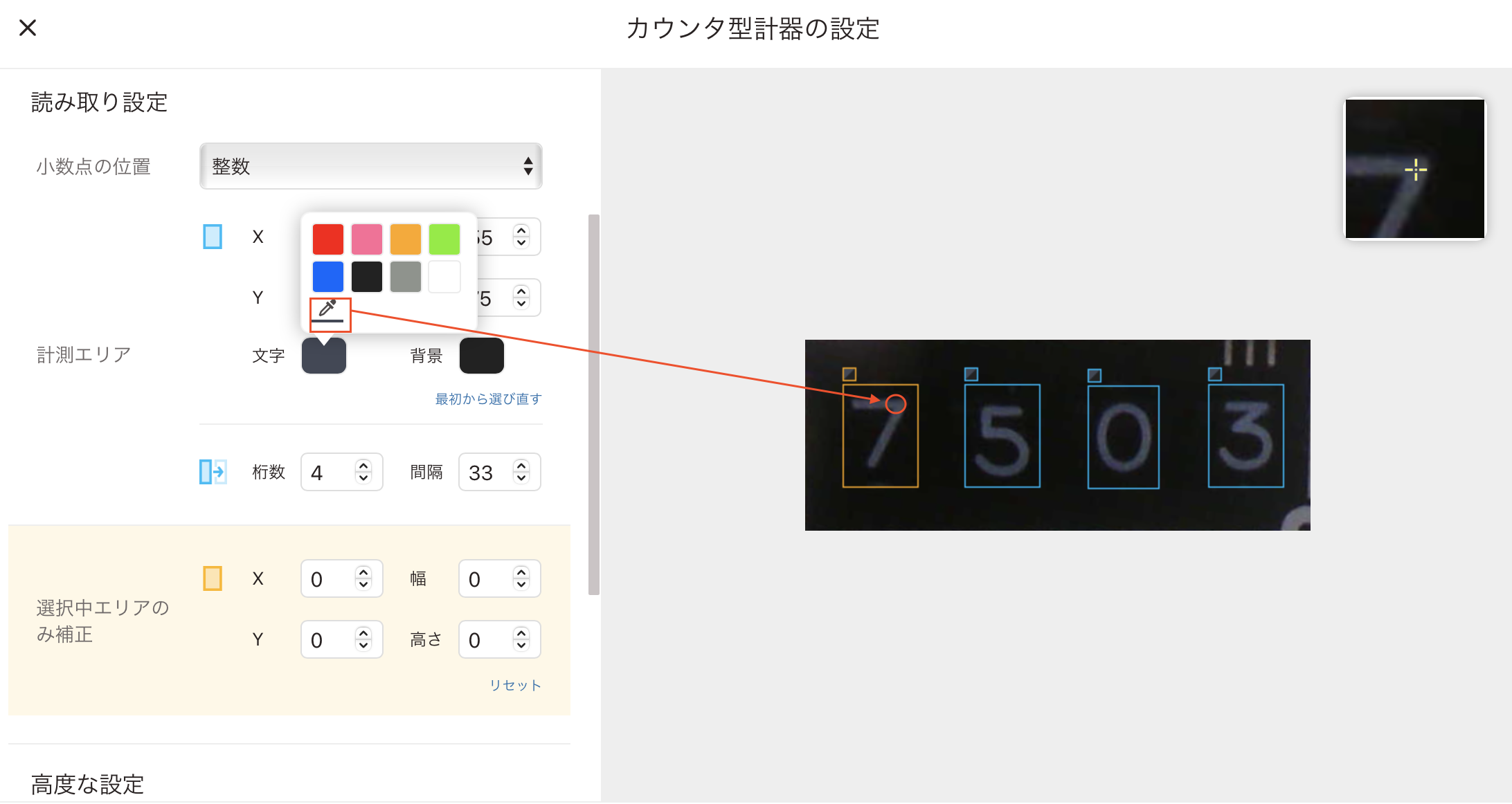This screenshot has width=1512, height=804.
Task: Open the 背景 background color swatch
Action: coord(482,356)
